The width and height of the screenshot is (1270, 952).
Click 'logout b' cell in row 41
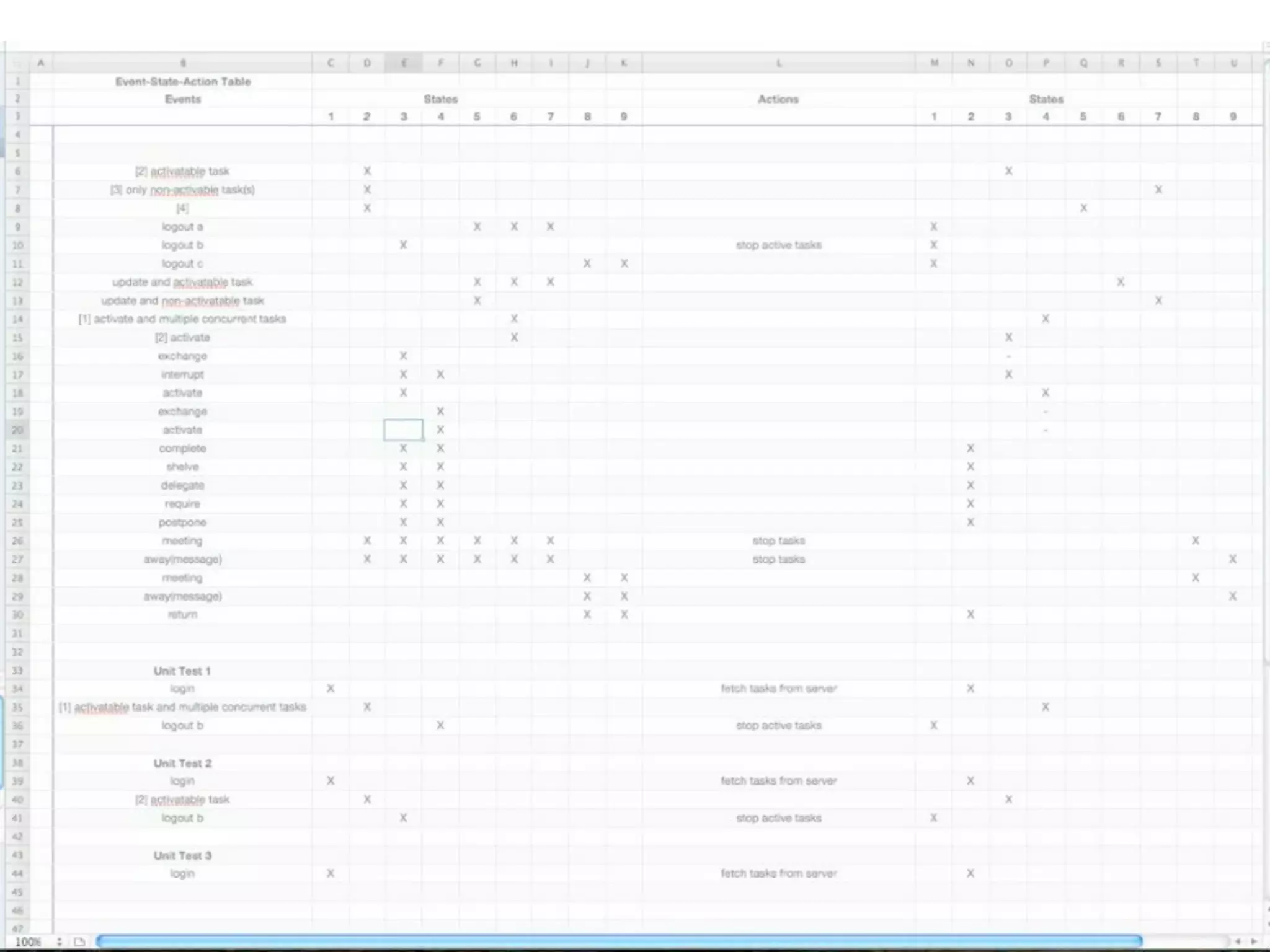[182, 818]
